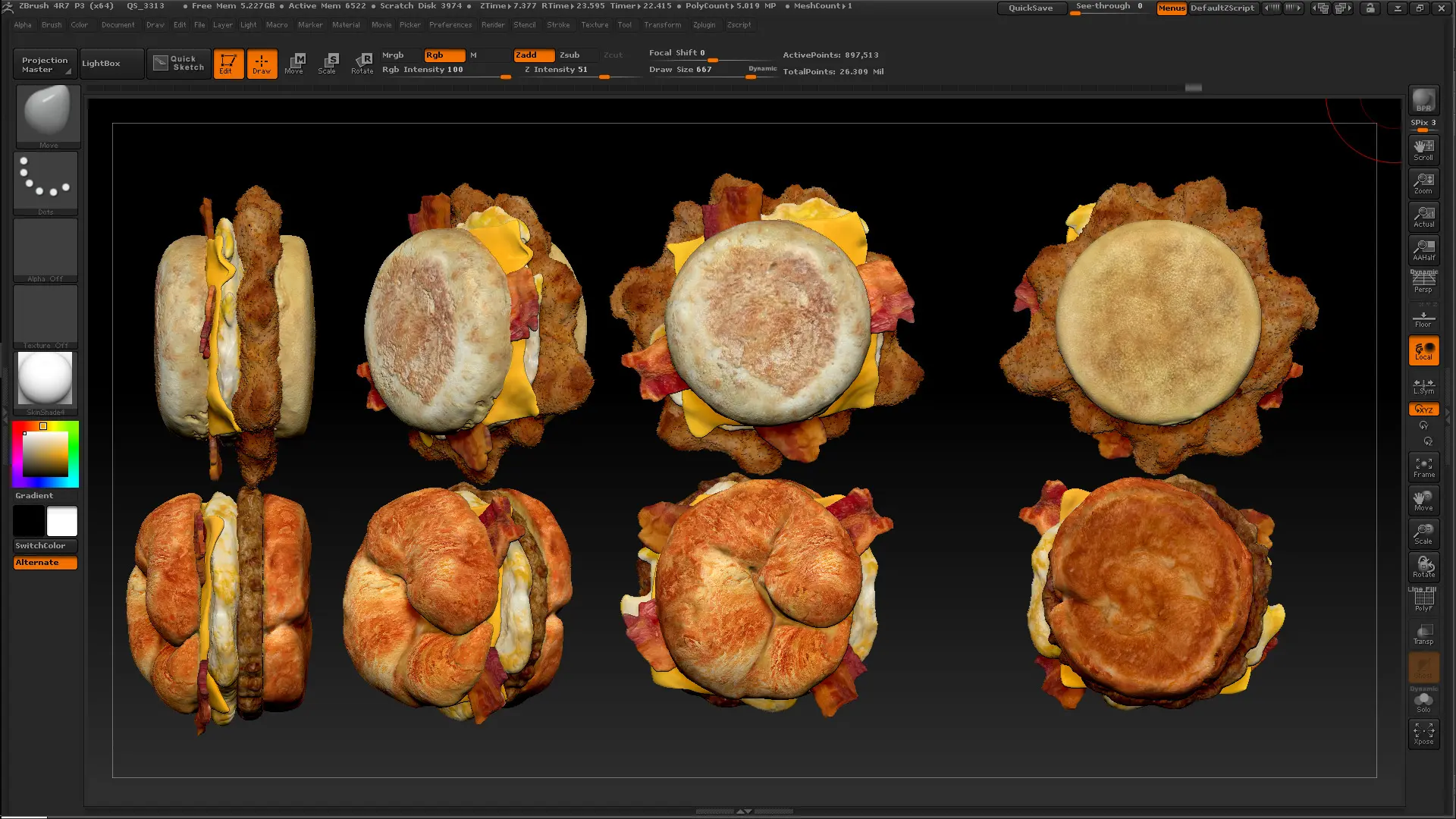This screenshot has width=1456, height=819.
Task: Adjust the SPix slider
Action: click(1423, 124)
